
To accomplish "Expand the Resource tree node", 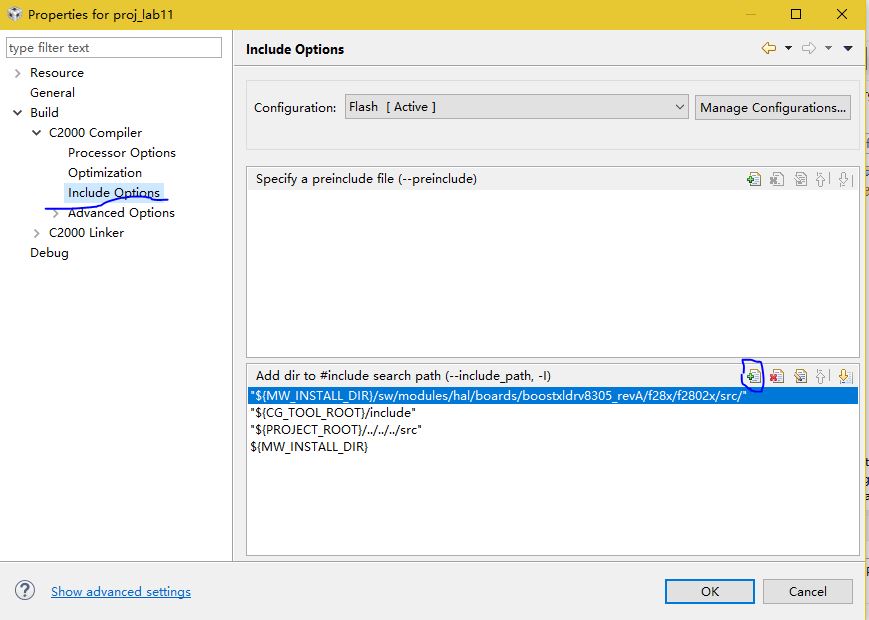I will pyautogui.click(x=18, y=73).
